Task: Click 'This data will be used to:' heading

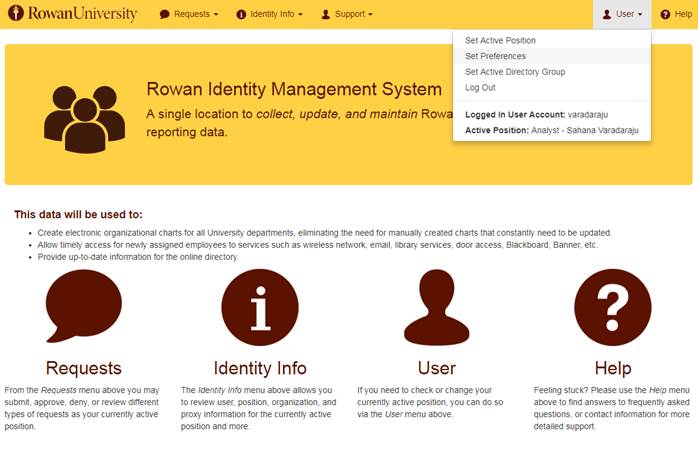Action: pyautogui.click(x=78, y=215)
